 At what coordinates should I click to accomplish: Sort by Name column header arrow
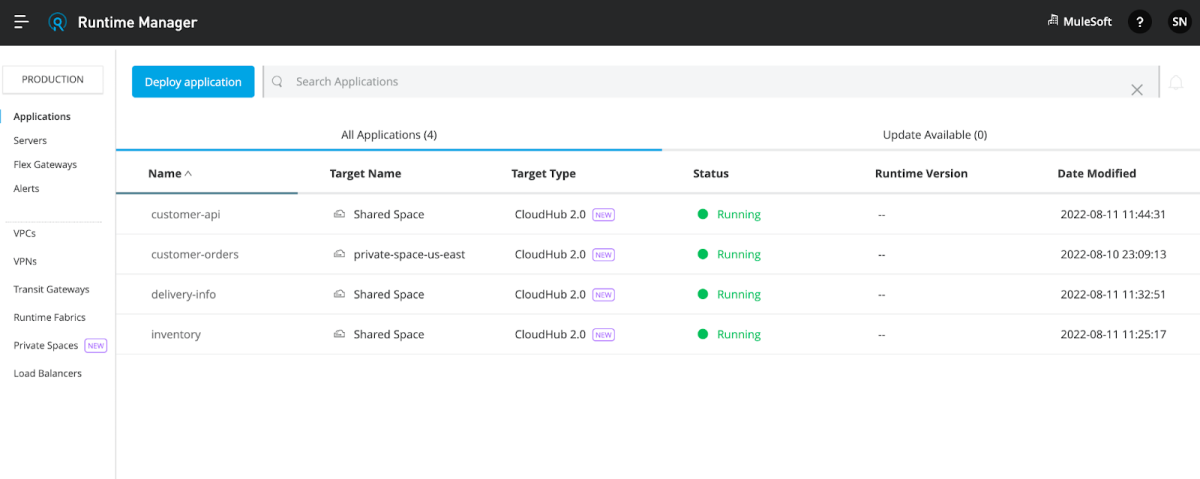pos(188,174)
